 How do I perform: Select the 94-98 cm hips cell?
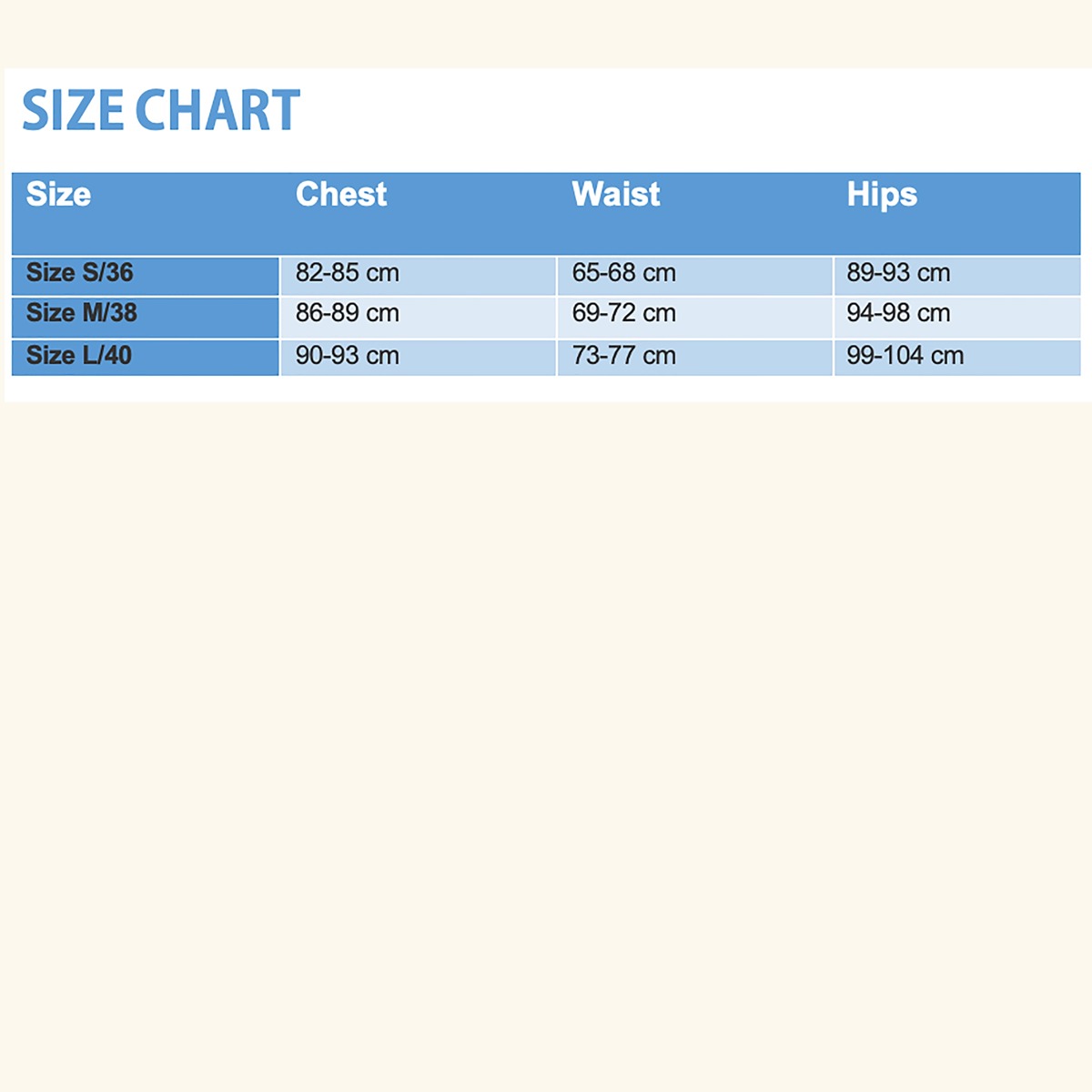coord(898,313)
